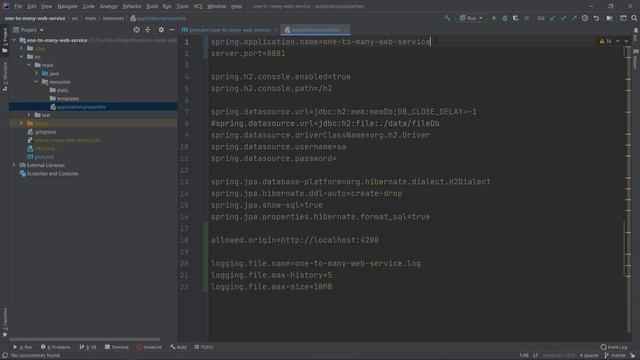Expand the .idea folder
This screenshot has width=640, height=360.
click(x=22, y=49)
